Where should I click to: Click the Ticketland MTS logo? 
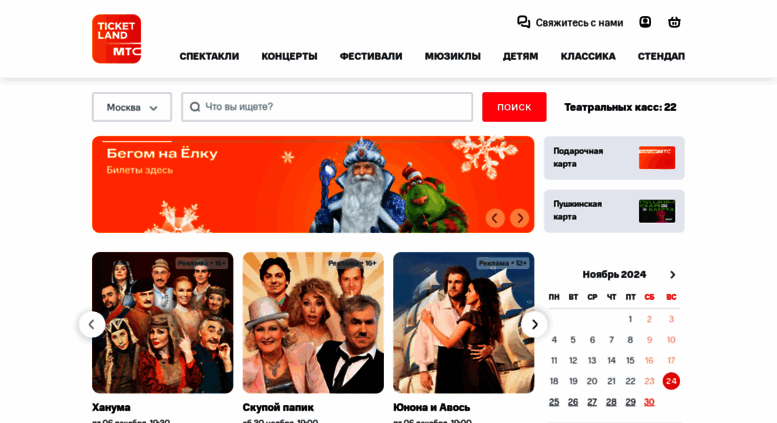[116, 39]
